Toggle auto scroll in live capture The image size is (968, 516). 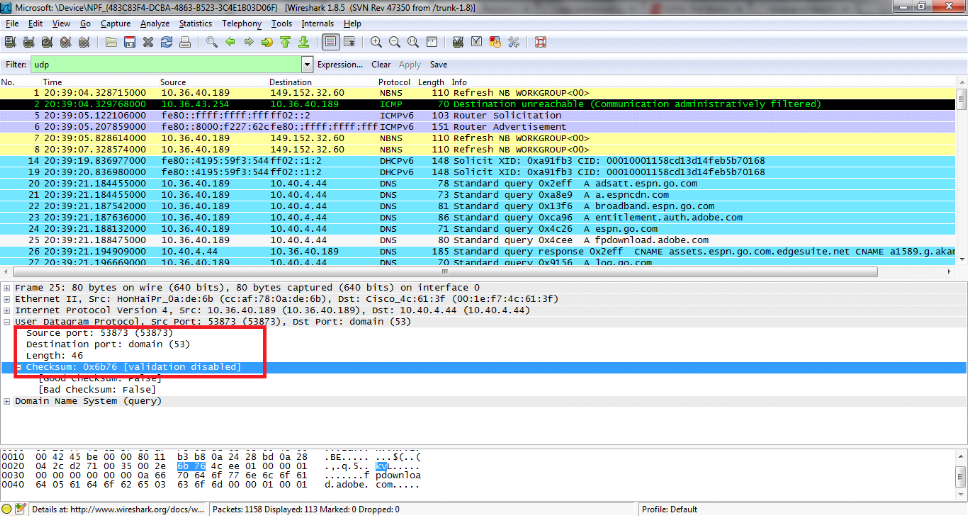[349, 42]
